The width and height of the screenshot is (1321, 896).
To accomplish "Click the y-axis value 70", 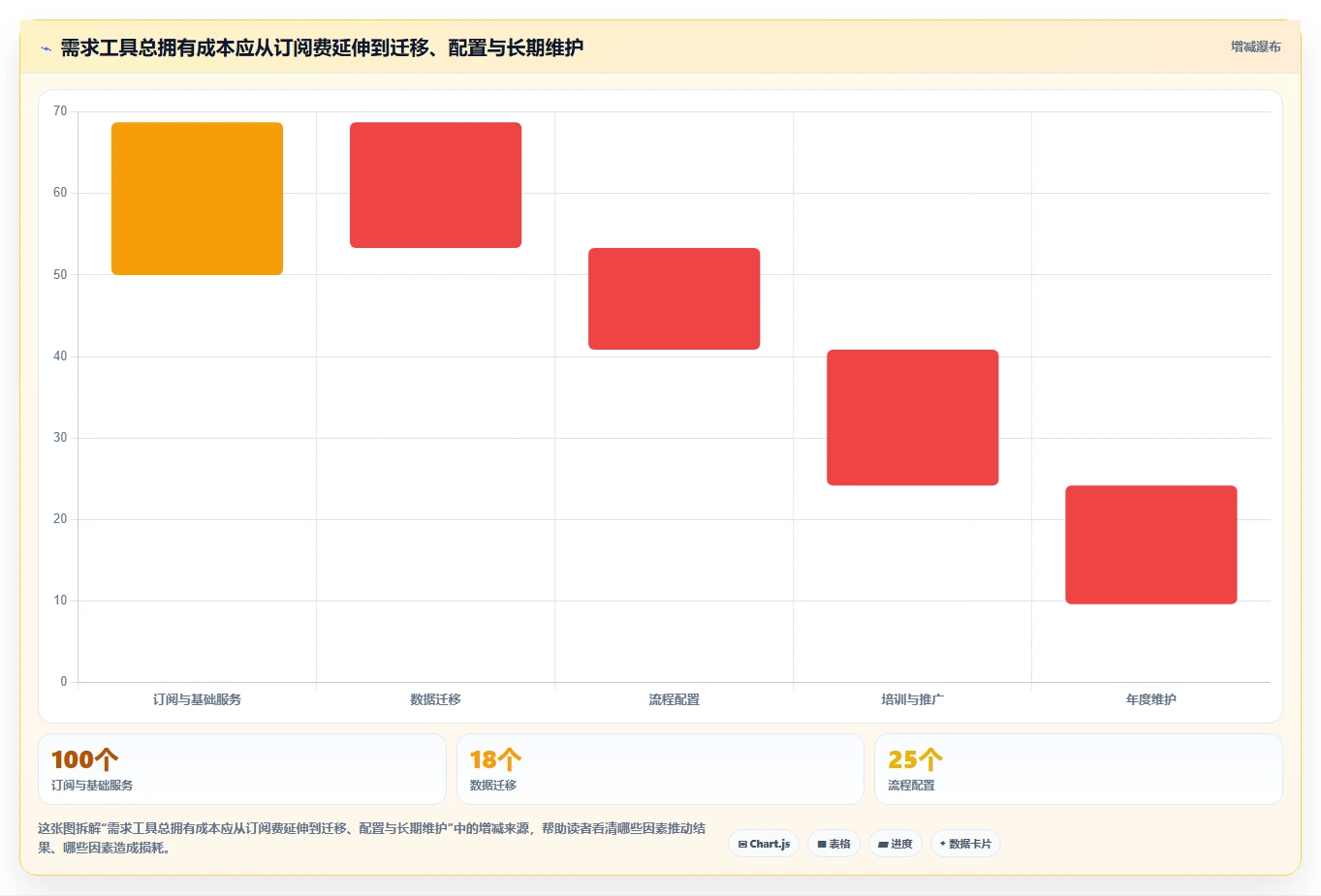I will [60, 111].
